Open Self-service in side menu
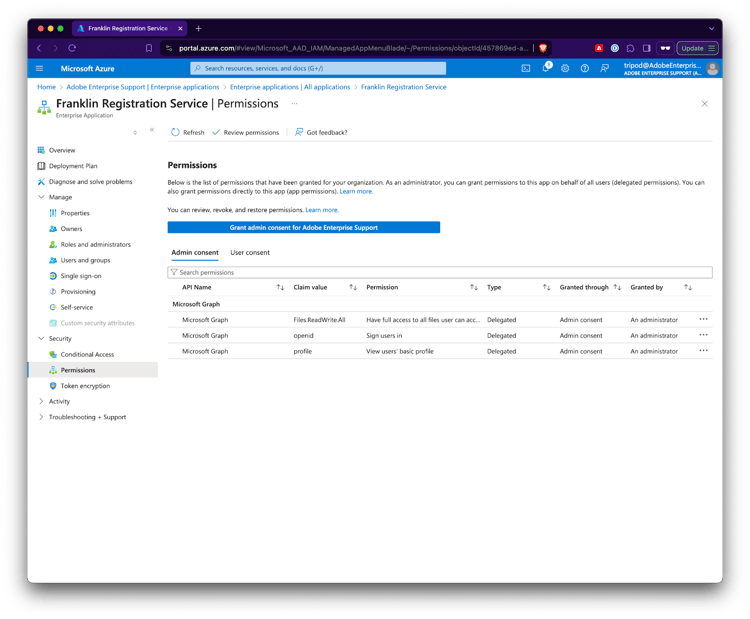 (x=77, y=307)
